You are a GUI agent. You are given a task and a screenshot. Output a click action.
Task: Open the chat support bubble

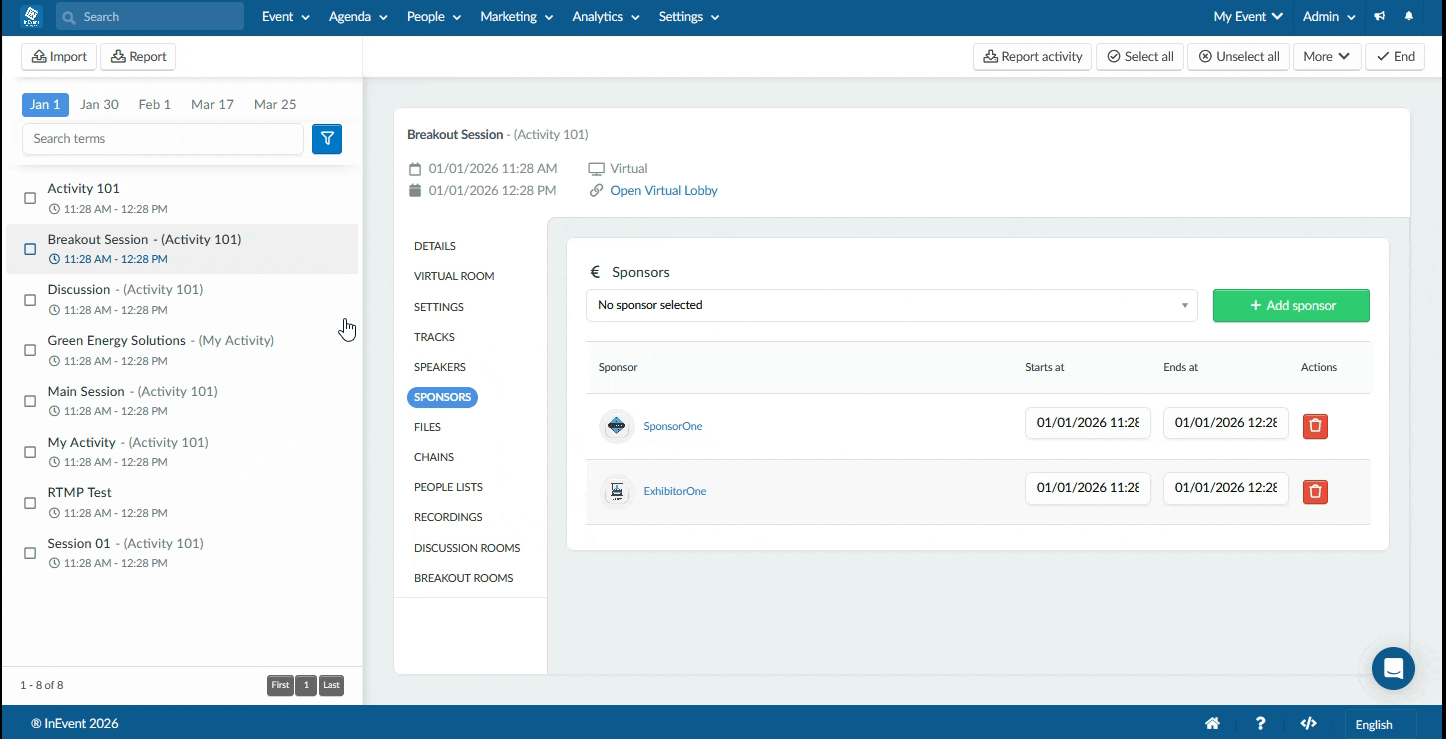(1393, 669)
